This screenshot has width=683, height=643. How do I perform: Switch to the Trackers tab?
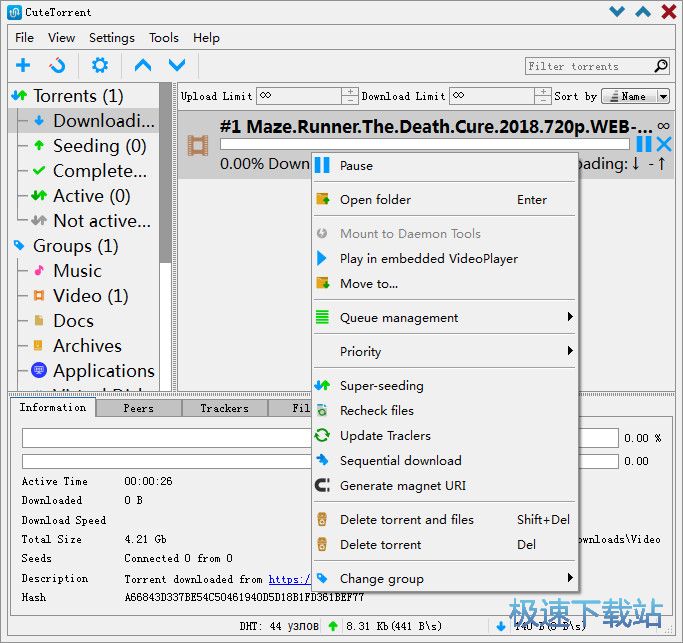pyautogui.click(x=224, y=408)
